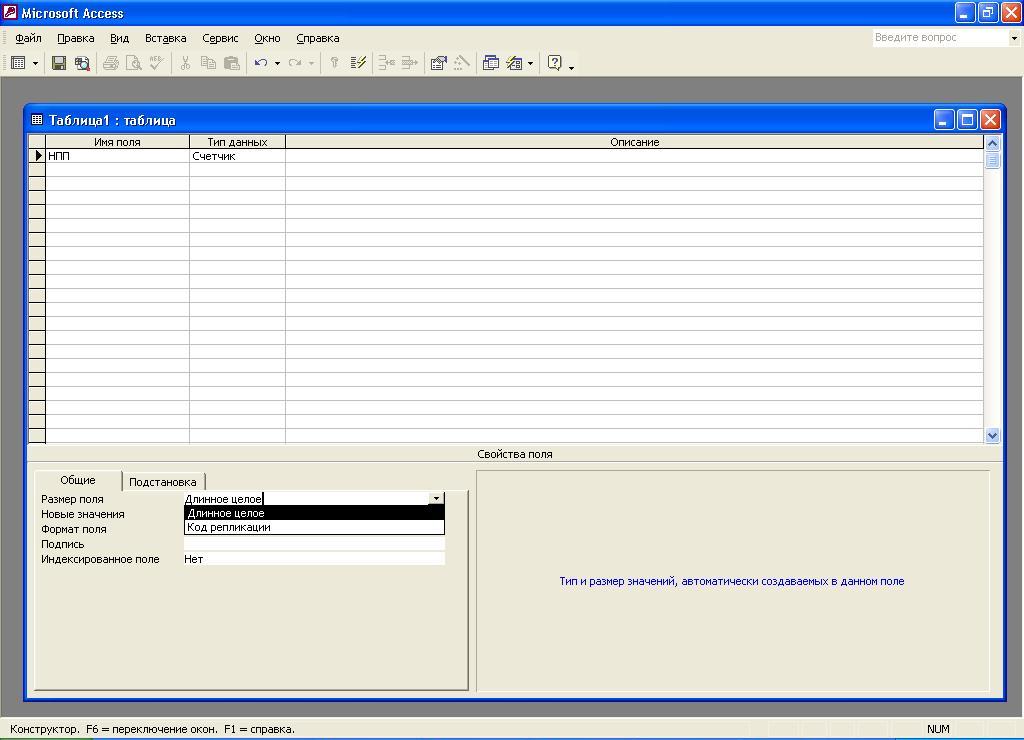1024x740 pixels.
Task: Maximize the Таблица1 table window
Action: (x=967, y=120)
